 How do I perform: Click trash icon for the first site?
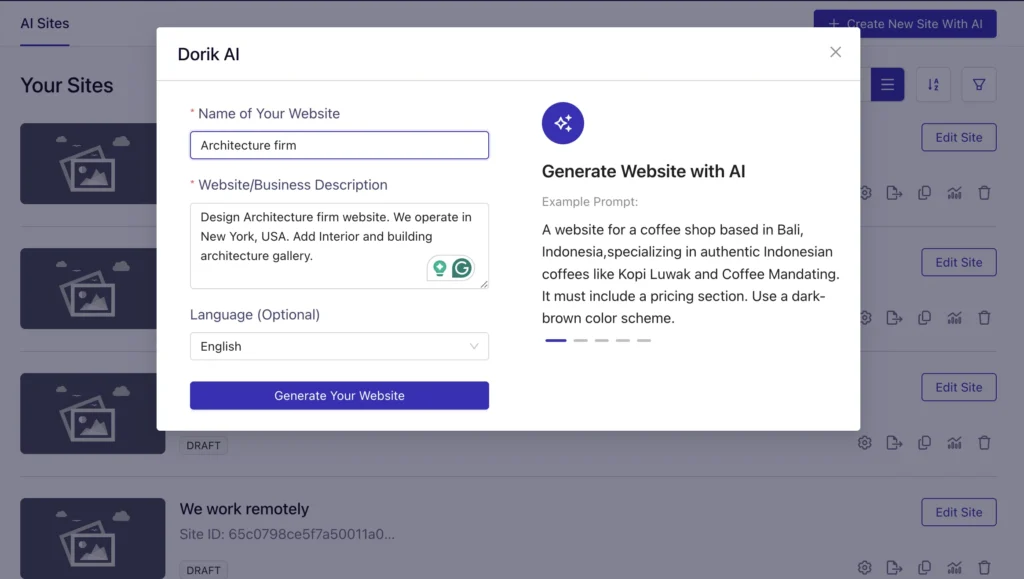984,193
